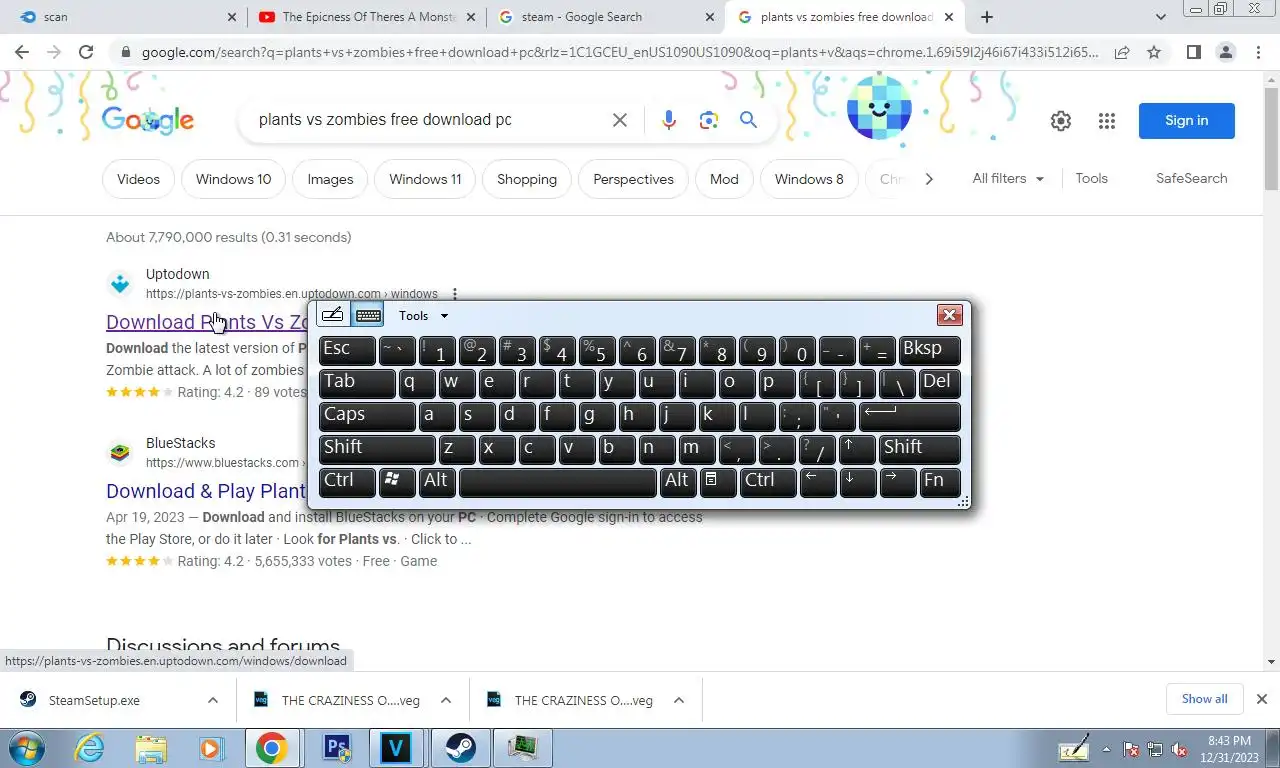
Task: Open Tools under search bar
Action: coord(1091,178)
